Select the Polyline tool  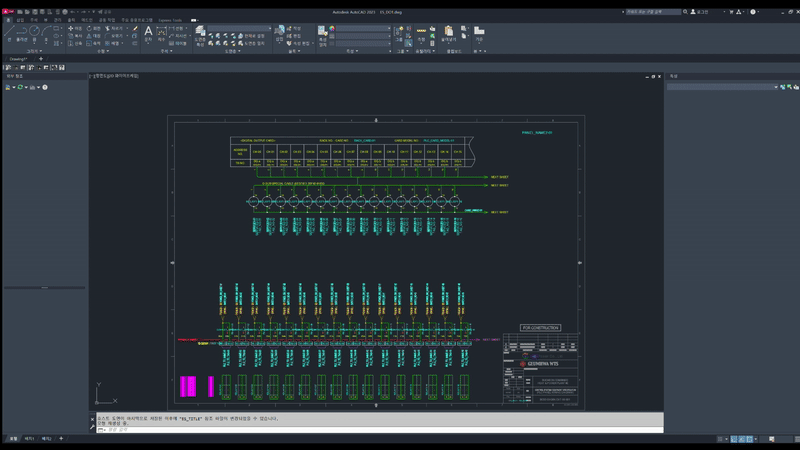pos(21,32)
